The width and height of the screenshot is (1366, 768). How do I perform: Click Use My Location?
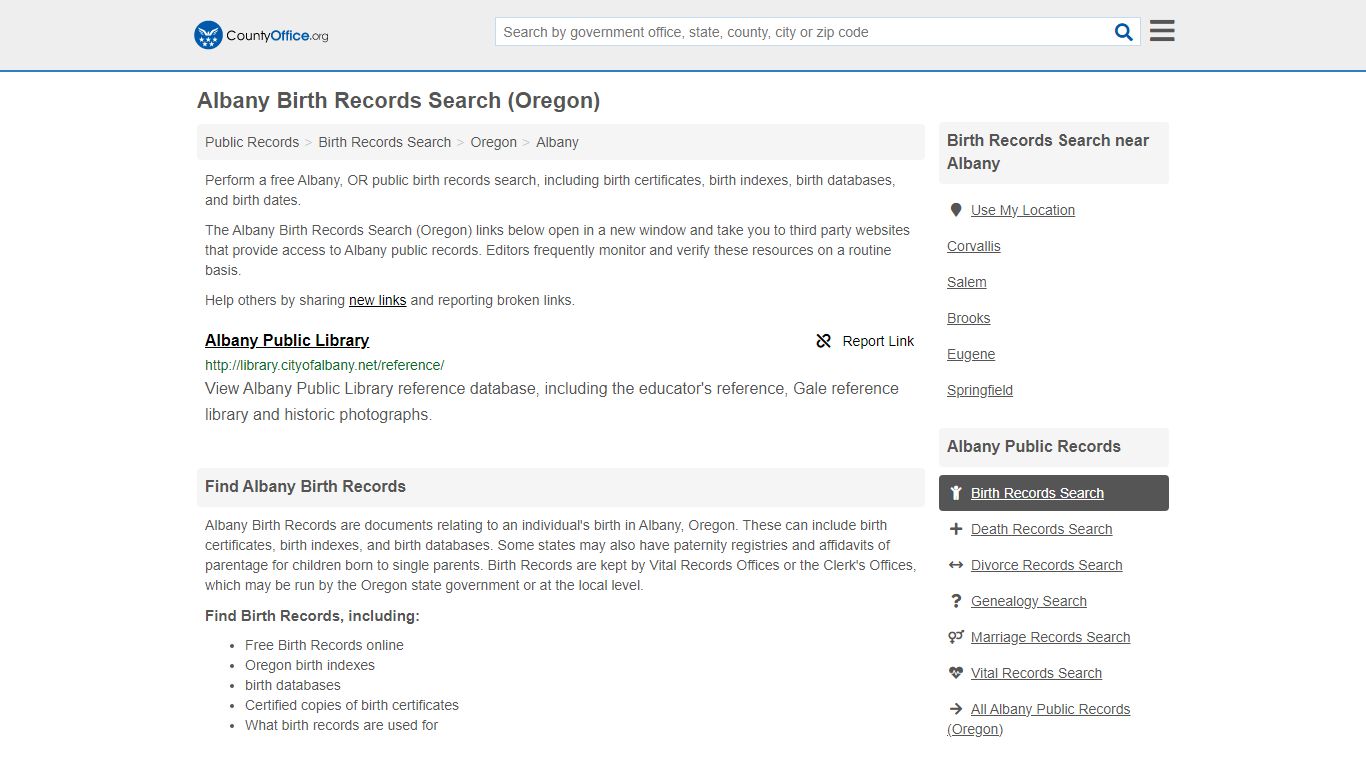pyautogui.click(x=1023, y=210)
